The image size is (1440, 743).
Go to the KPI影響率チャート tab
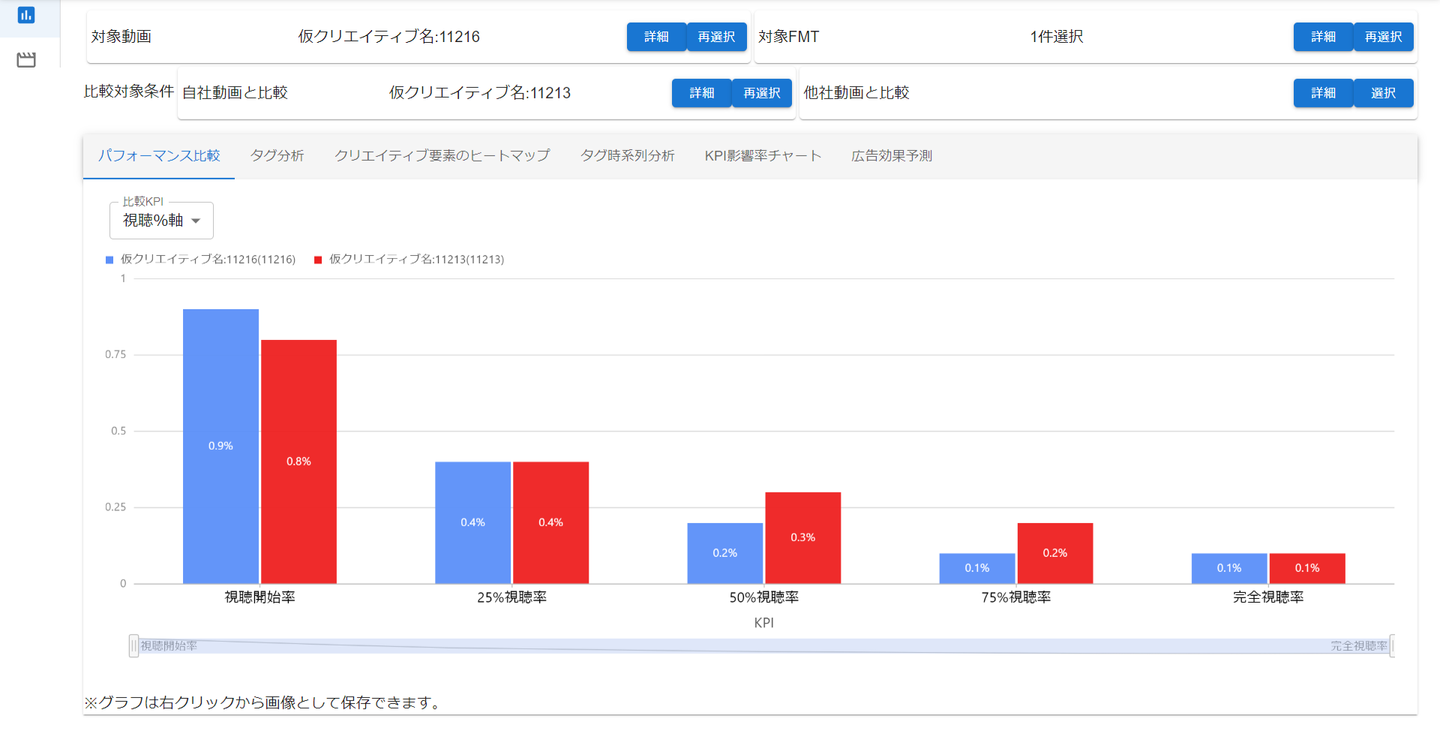[763, 156]
